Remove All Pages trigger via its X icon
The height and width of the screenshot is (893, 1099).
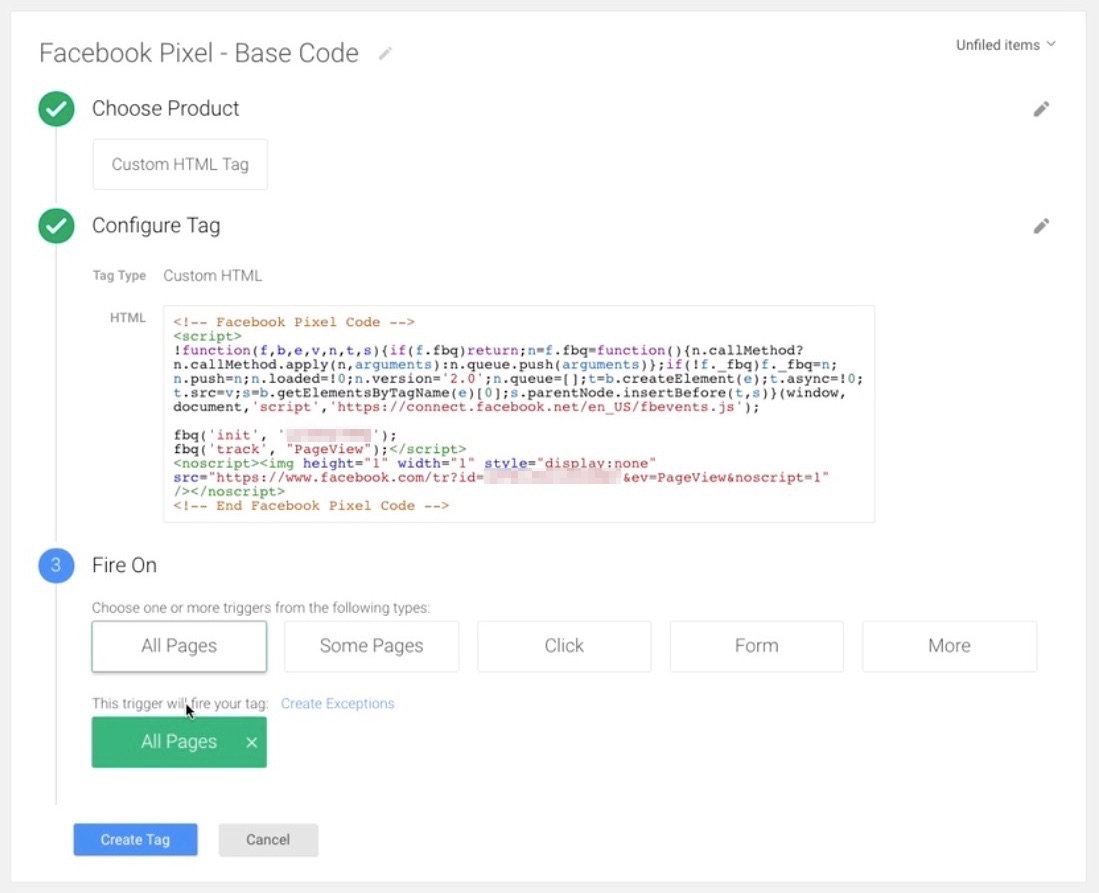(x=249, y=742)
